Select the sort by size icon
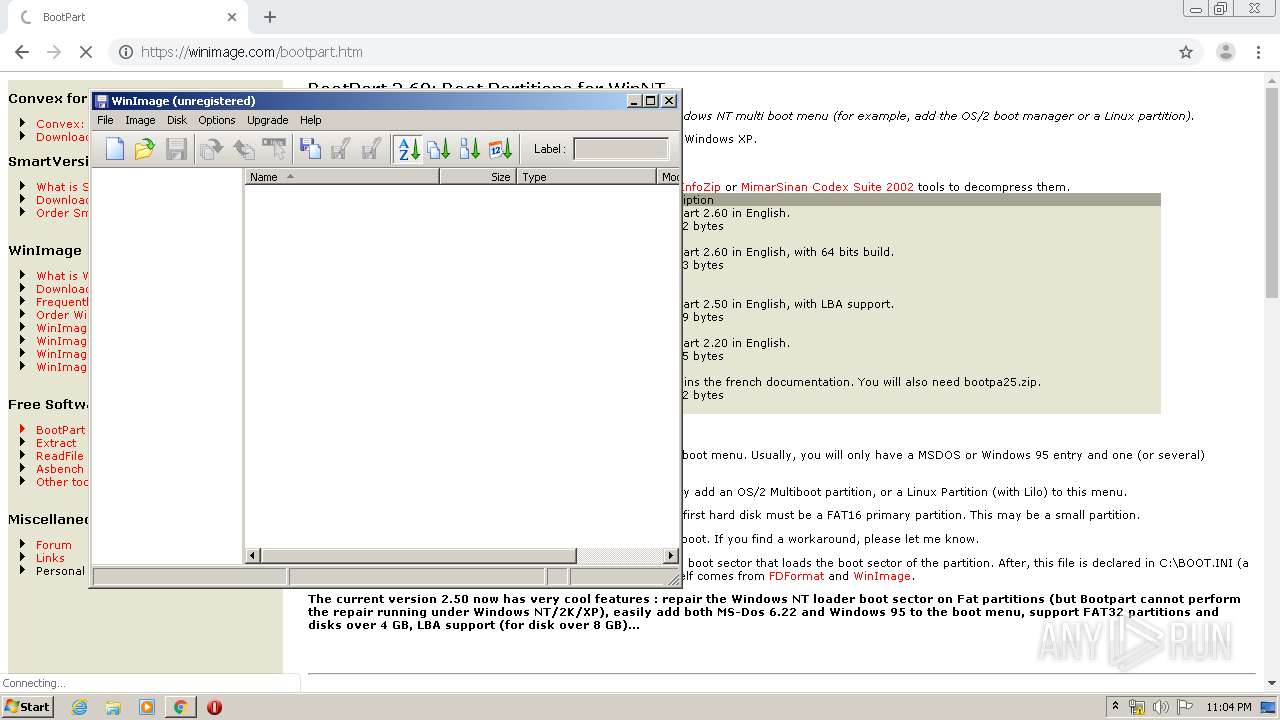Viewport: 1280px width, 720px height. [439, 149]
